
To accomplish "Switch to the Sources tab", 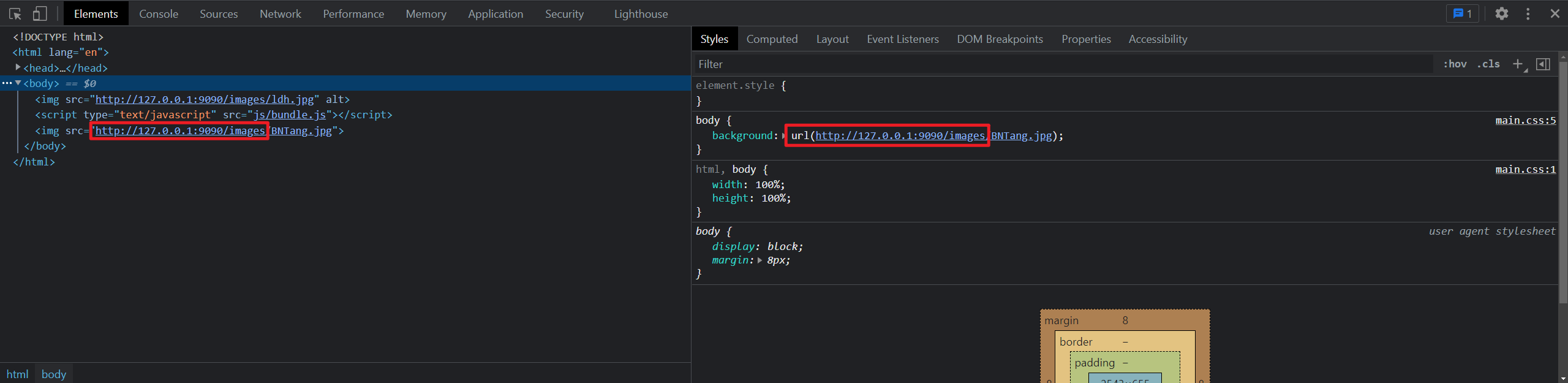I will coord(219,13).
